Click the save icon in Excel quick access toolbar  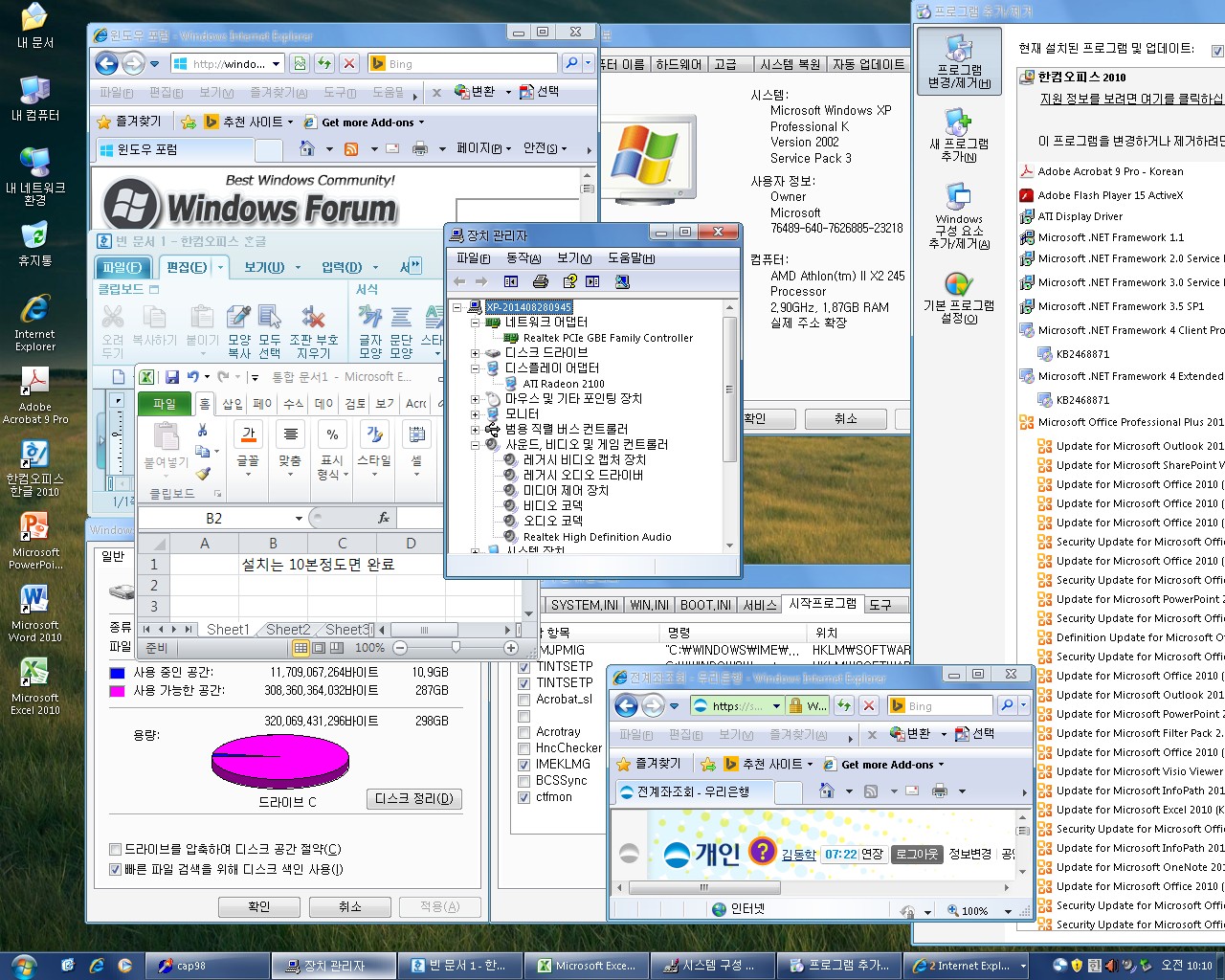(x=172, y=377)
